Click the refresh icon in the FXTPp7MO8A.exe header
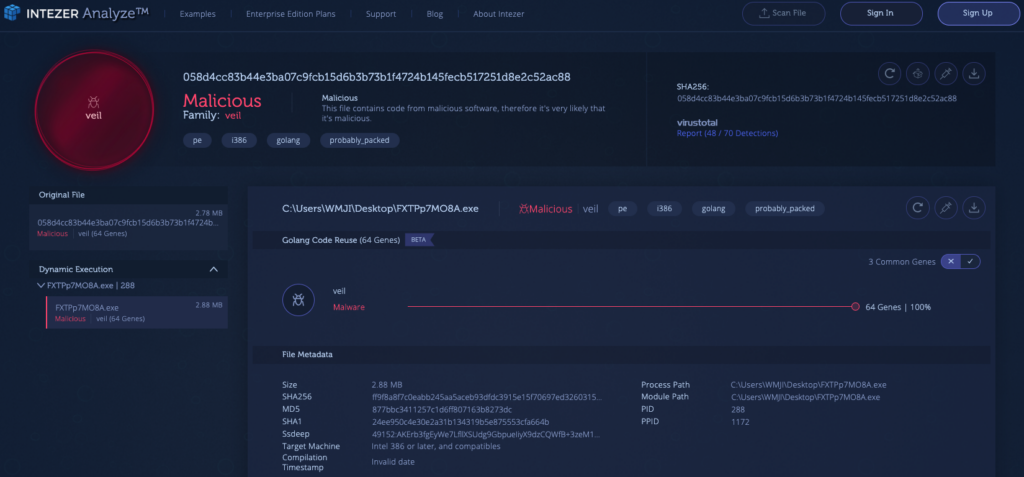Image resolution: width=1024 pixels, height=477 pixels. pos(916,208)
